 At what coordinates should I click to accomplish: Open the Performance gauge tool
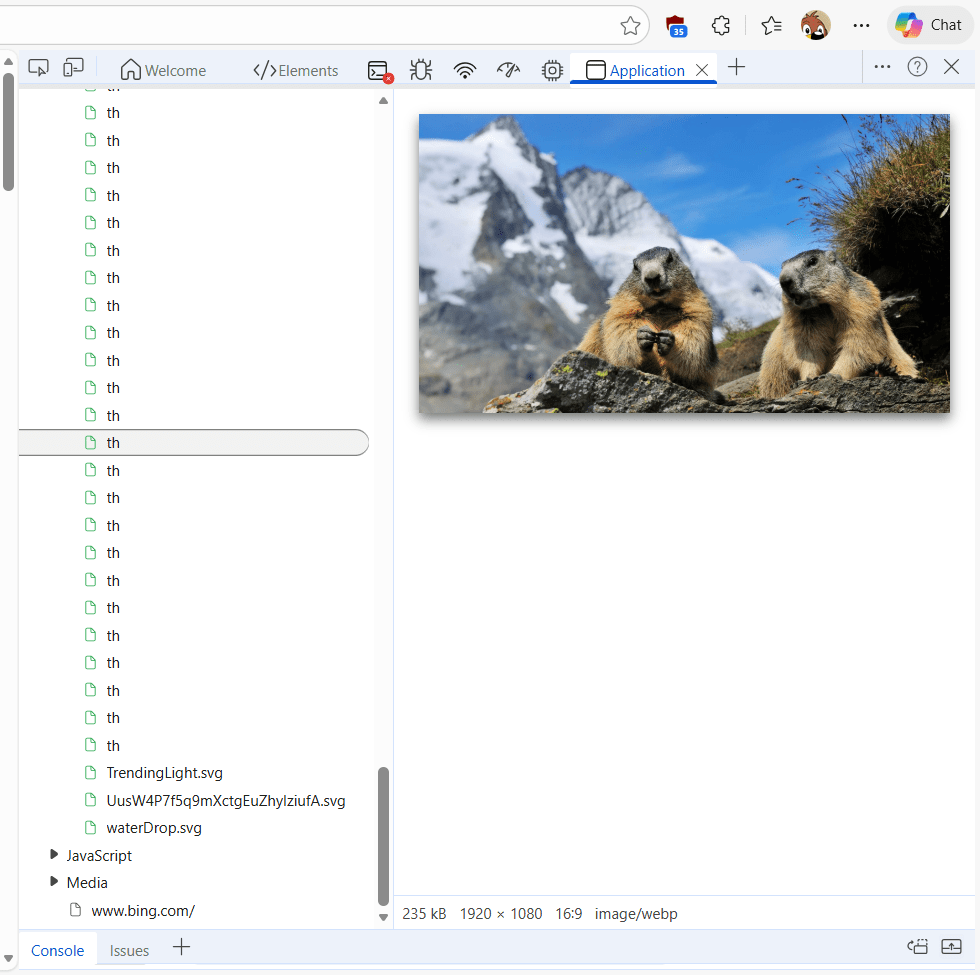(x=508, y=70)
